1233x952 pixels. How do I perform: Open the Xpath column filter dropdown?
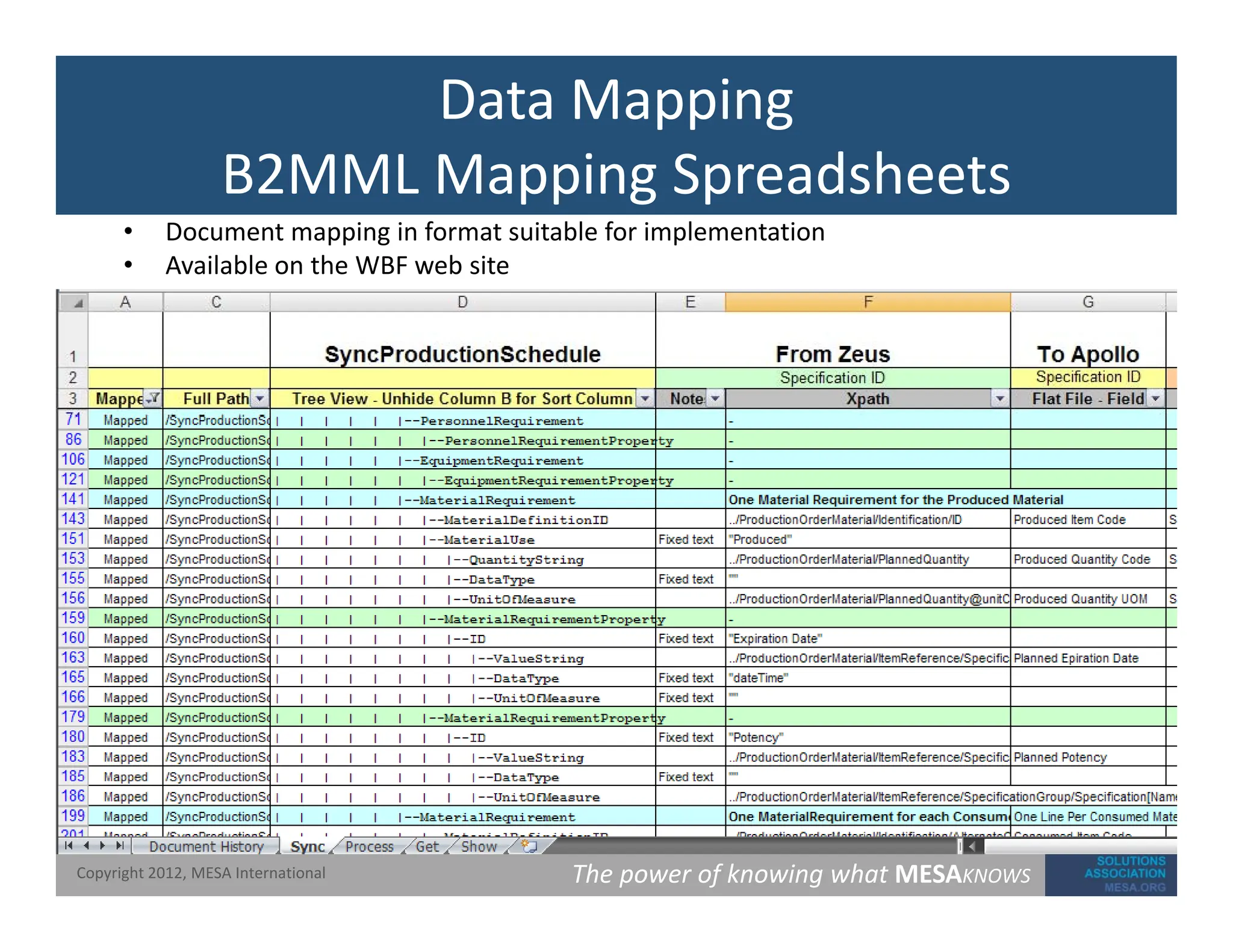pos(1000,398)
